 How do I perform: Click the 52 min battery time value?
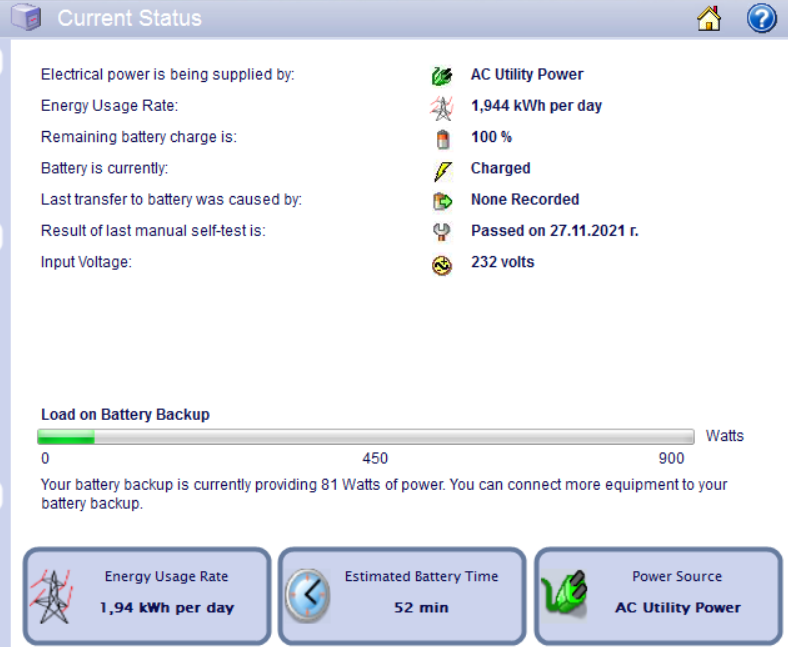pyautogui.click(x=421, y=608)
